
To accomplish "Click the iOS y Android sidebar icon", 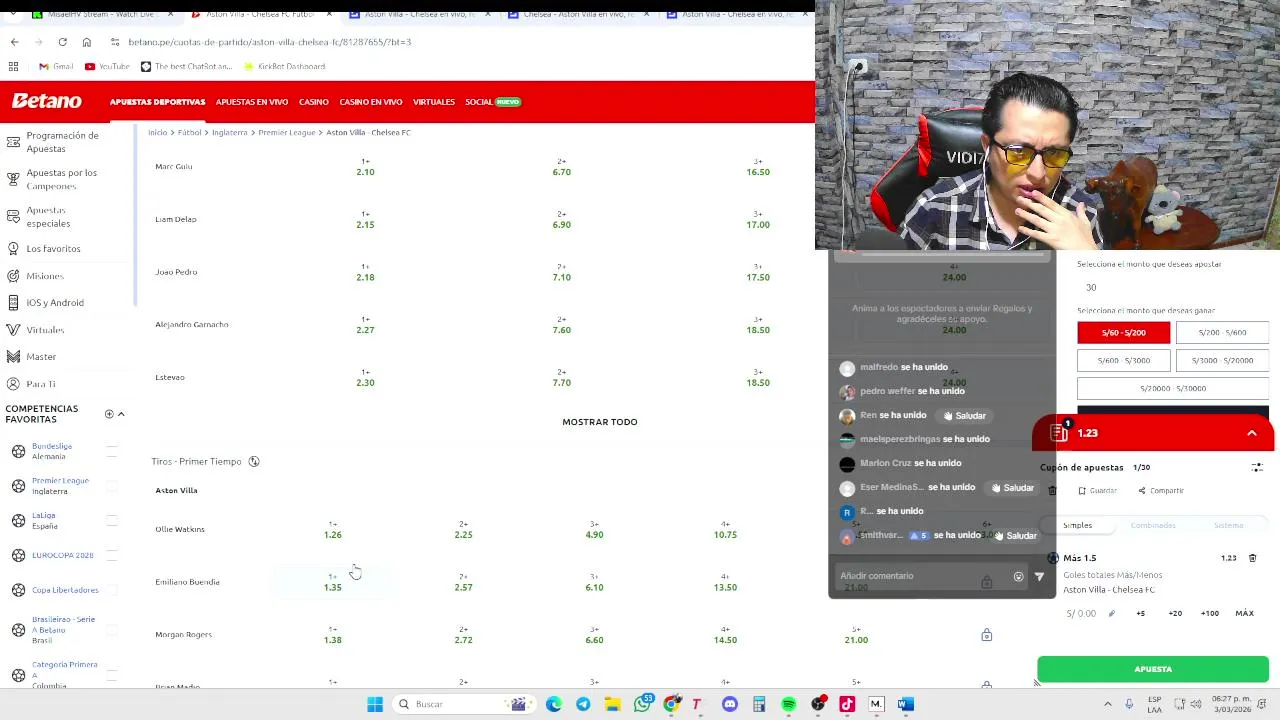I will click(13, 302).
